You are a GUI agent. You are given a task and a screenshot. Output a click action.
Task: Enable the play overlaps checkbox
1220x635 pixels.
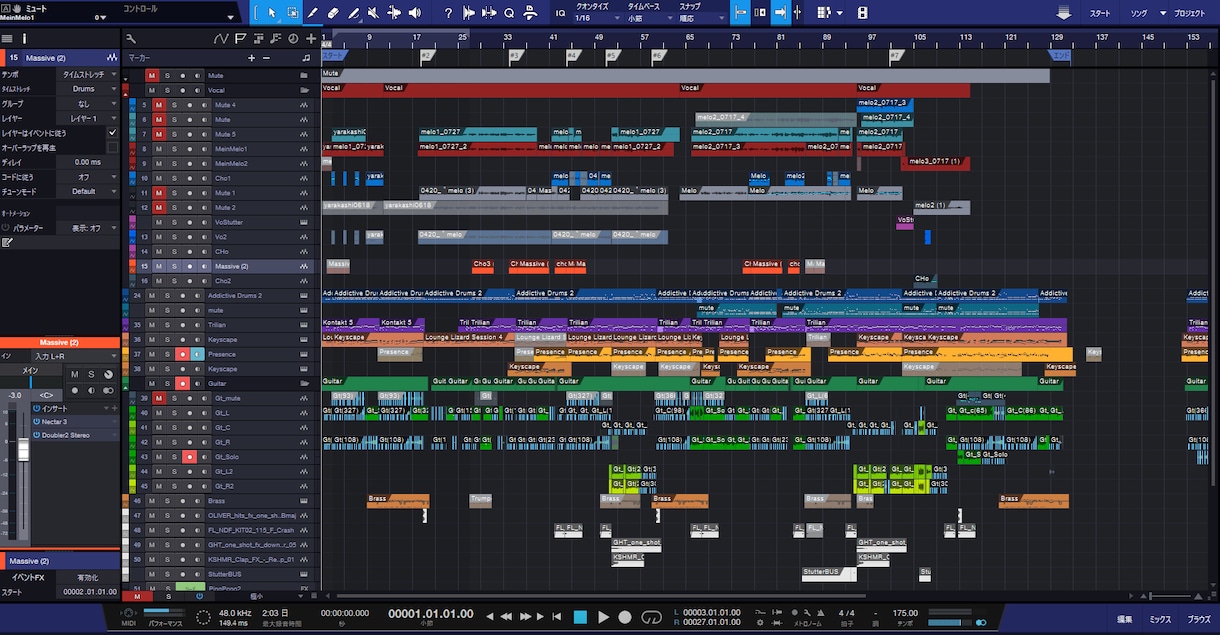pos(112,147)
